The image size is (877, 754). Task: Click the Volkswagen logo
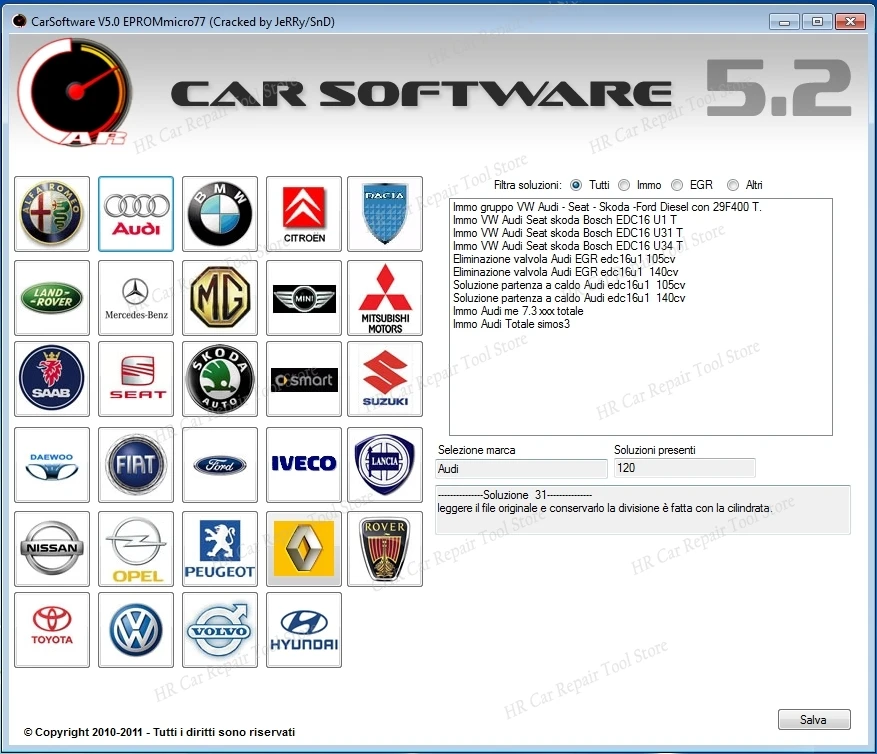[136, 629]
